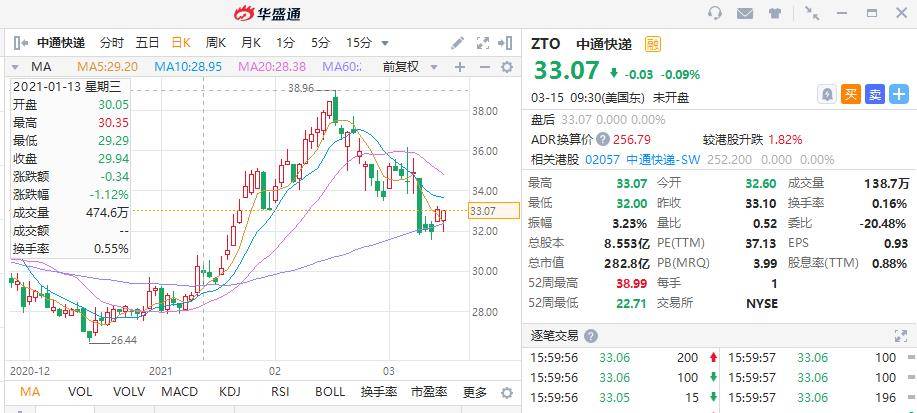Open indicator settings gear at bottom
Image resolution: width=917 pixels, height=413 pixels.
click(x=507, y=392)
